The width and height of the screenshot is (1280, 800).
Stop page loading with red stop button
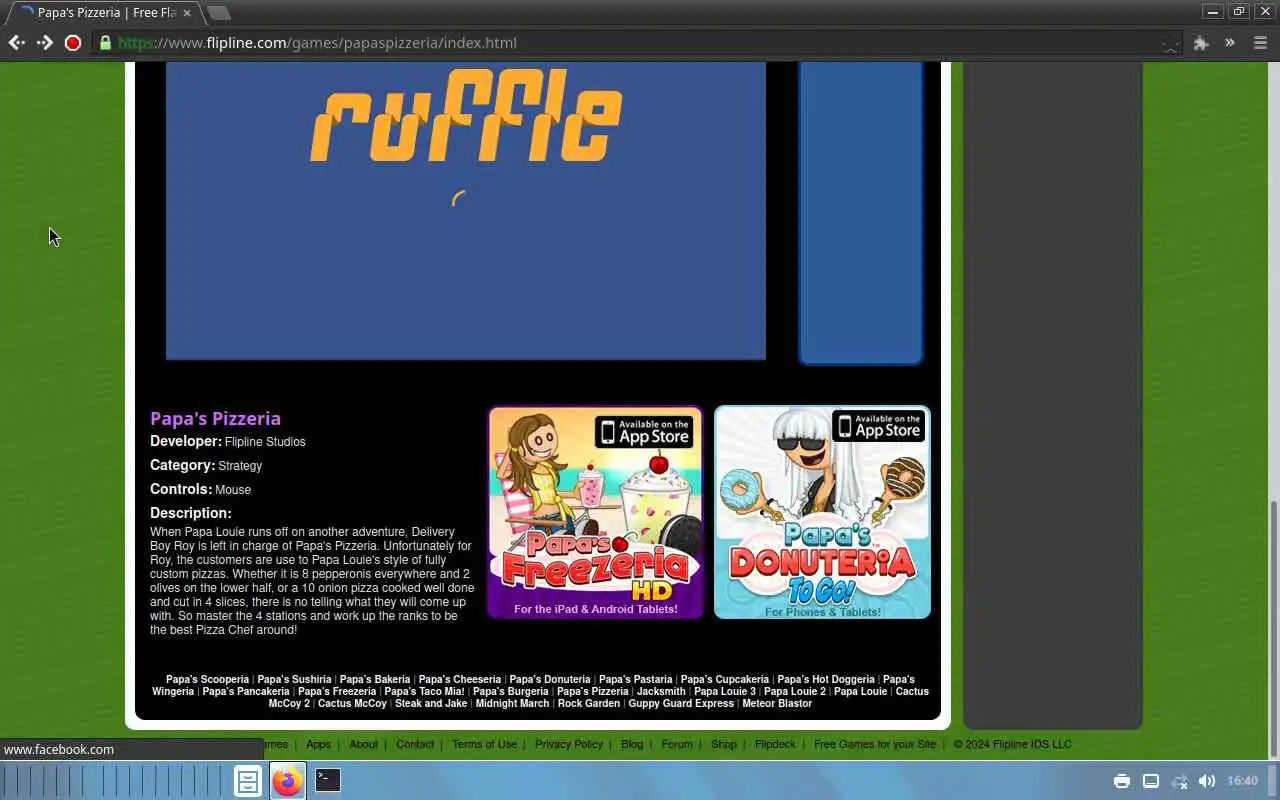click(x=72, y=43)
